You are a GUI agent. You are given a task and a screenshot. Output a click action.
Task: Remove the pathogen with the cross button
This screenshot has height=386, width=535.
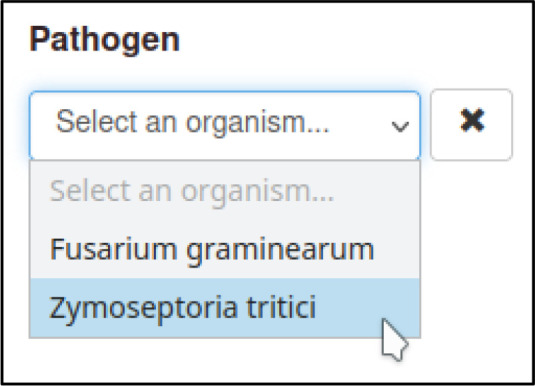pyautogui.click(x=471, y=125)
